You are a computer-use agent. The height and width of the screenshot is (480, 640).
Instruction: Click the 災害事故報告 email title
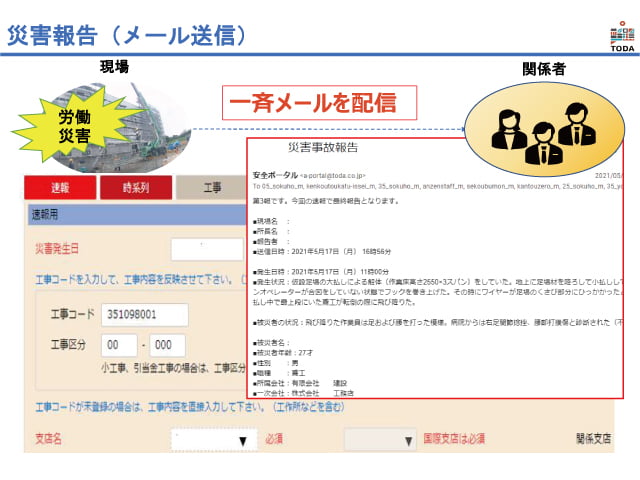(322, 148)
